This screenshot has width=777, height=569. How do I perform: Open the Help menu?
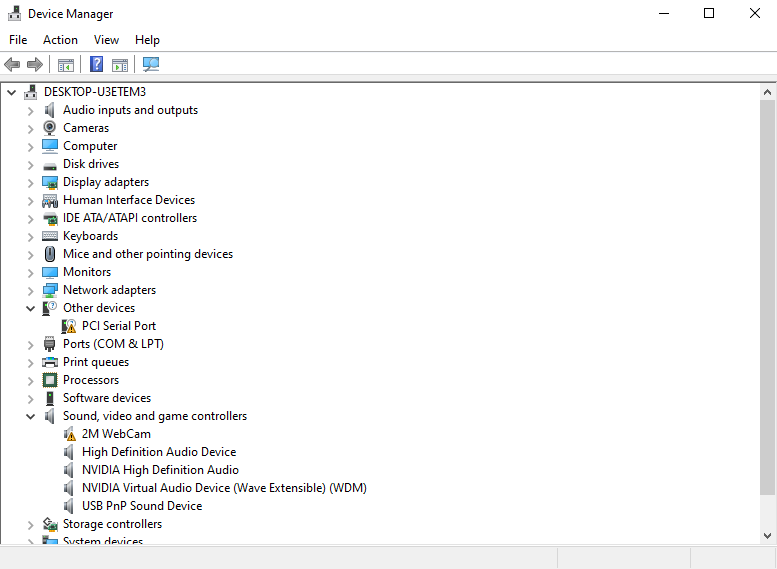pos(147,40)
